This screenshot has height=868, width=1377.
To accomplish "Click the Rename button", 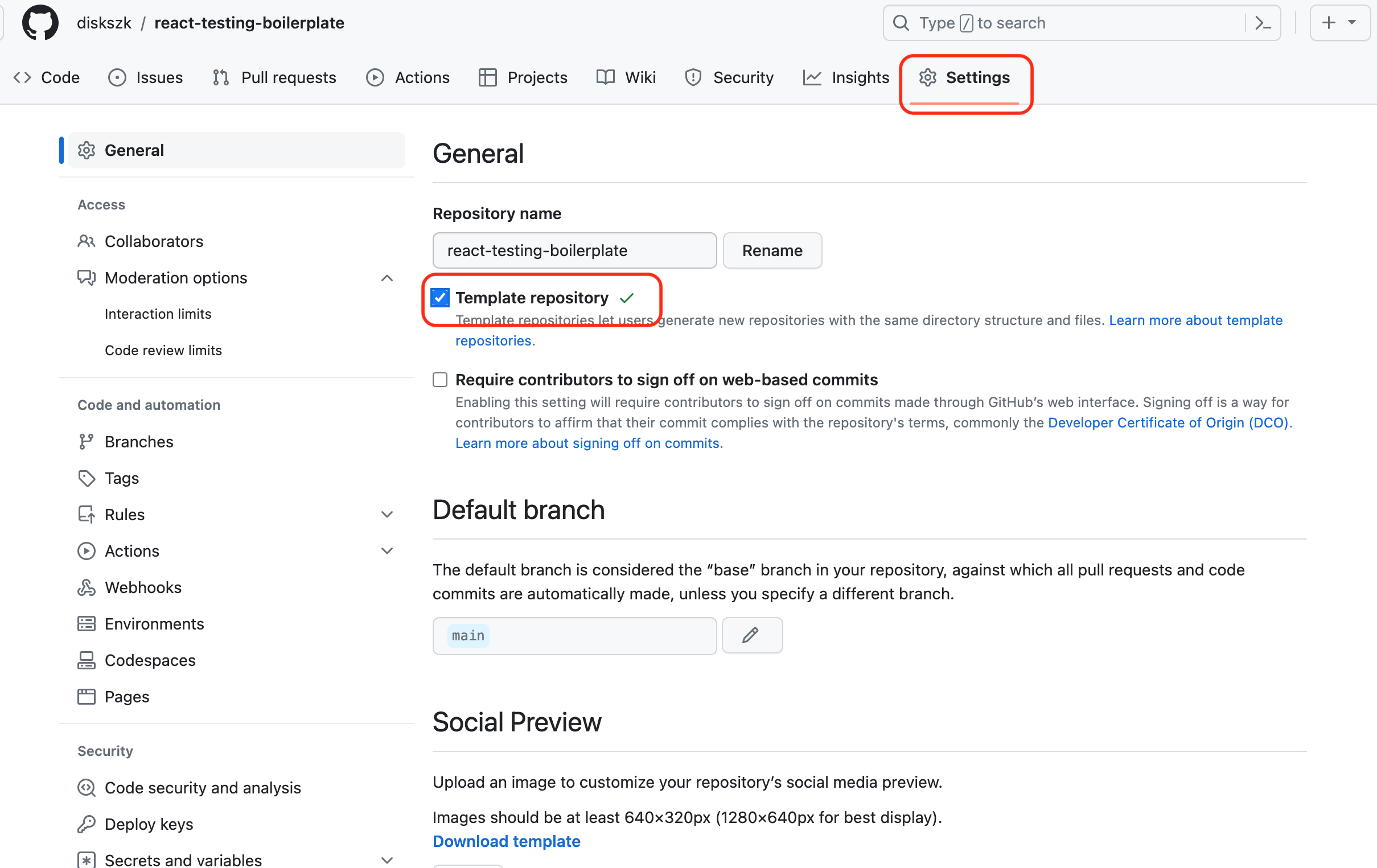I will [772, 250].
